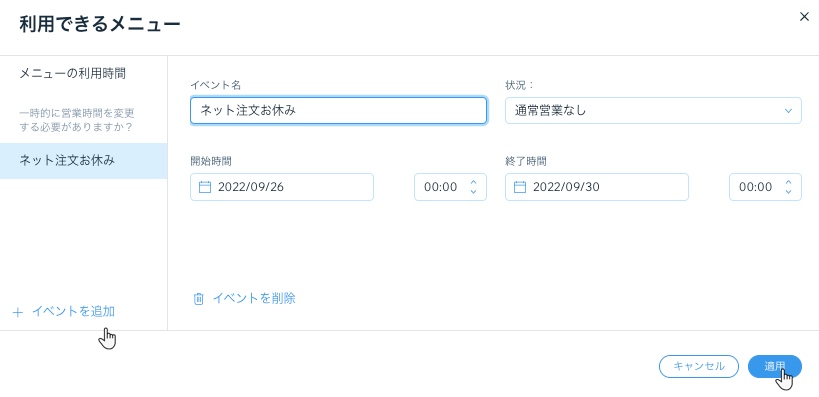Click the trash icon for イベントを削除
The height and width of the screenshot is (397, 819).
click(198, 299)
